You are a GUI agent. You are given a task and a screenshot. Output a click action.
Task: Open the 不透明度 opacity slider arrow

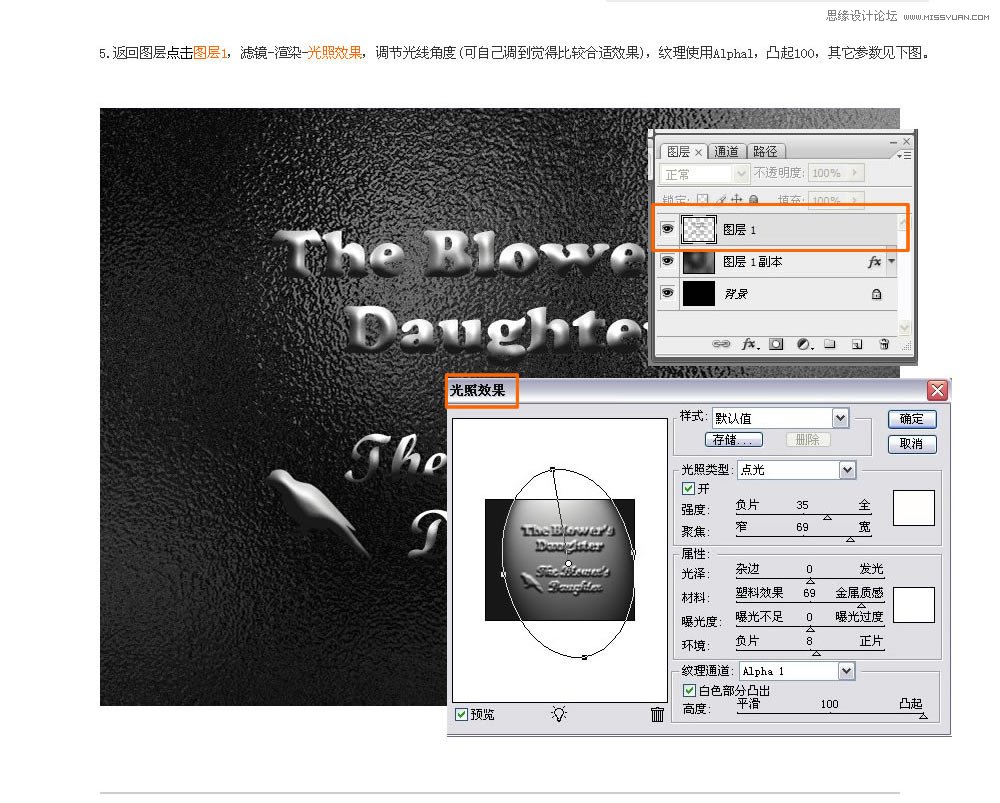[855, 173]
